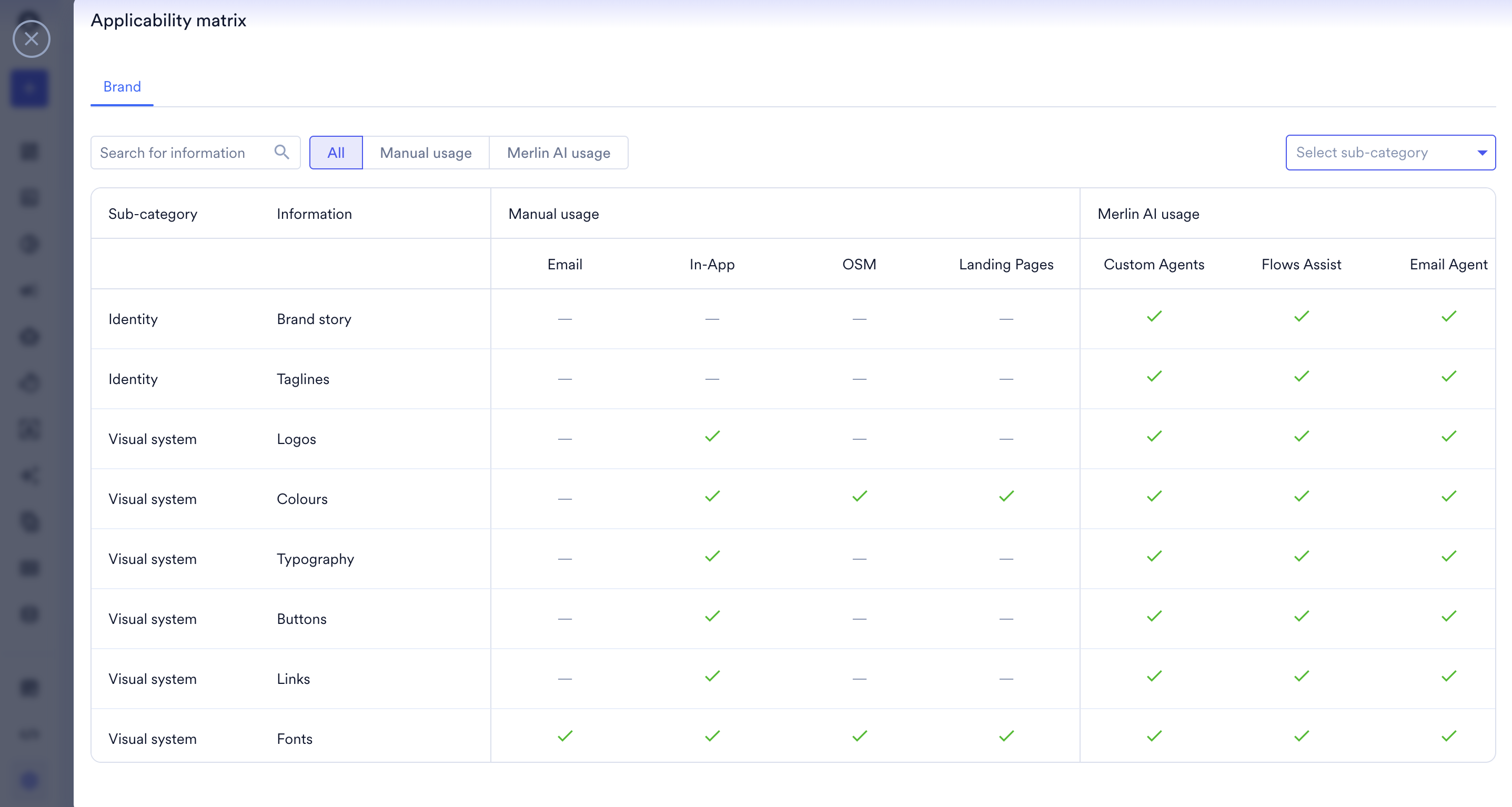Click the Links In-App check mark
The height and width of the screenshot is (807, 1512).
[x=712, y=676]
